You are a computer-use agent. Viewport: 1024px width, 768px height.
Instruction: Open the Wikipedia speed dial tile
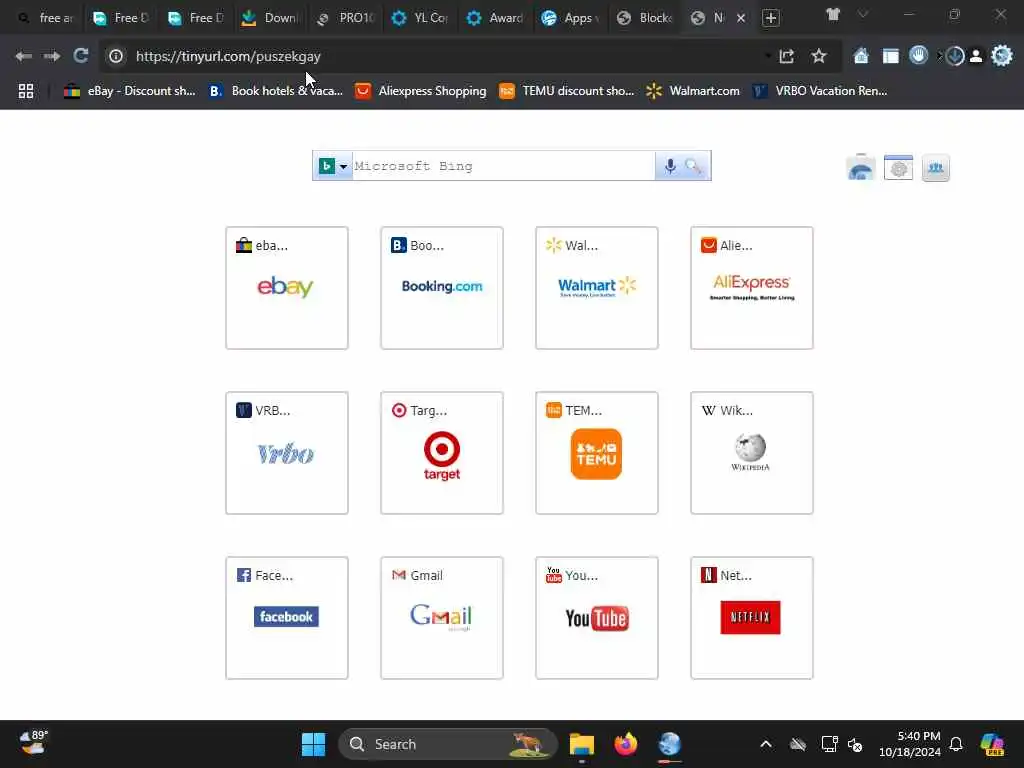[x=752, y=453]
